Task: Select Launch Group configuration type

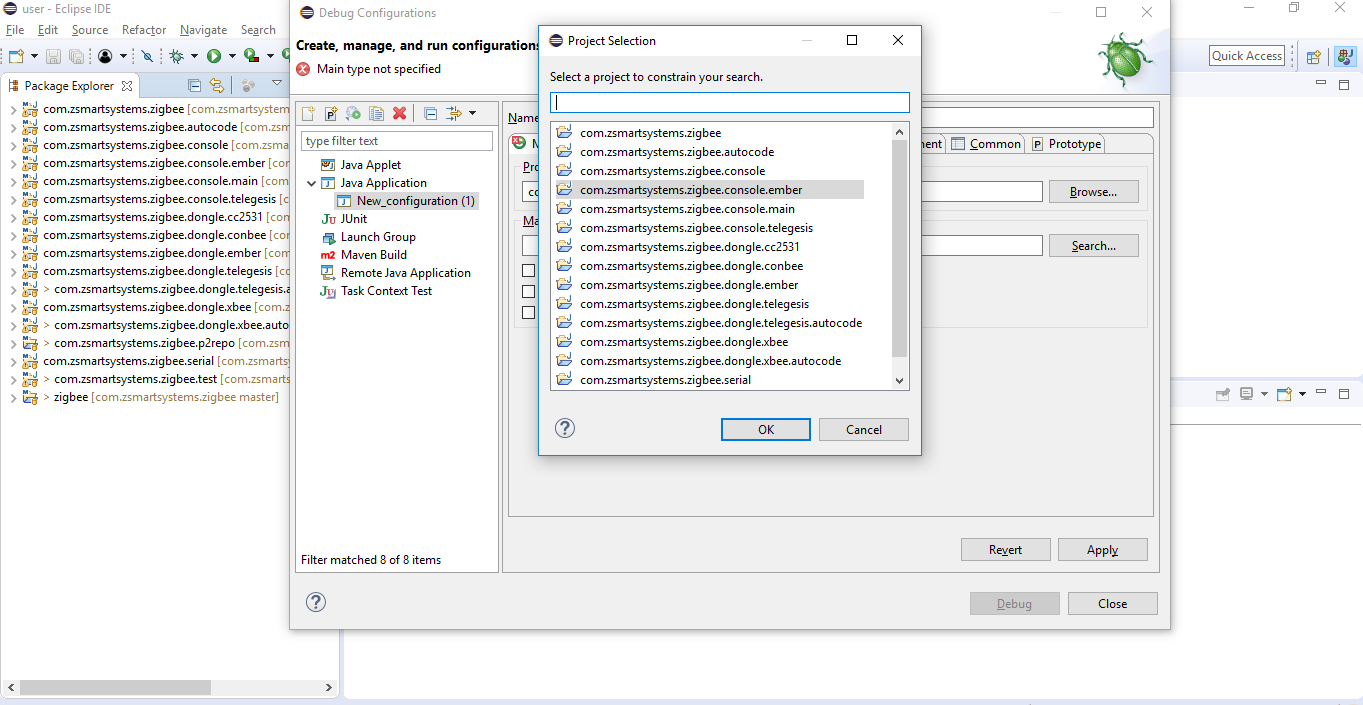Action: (x=367, y=237)
